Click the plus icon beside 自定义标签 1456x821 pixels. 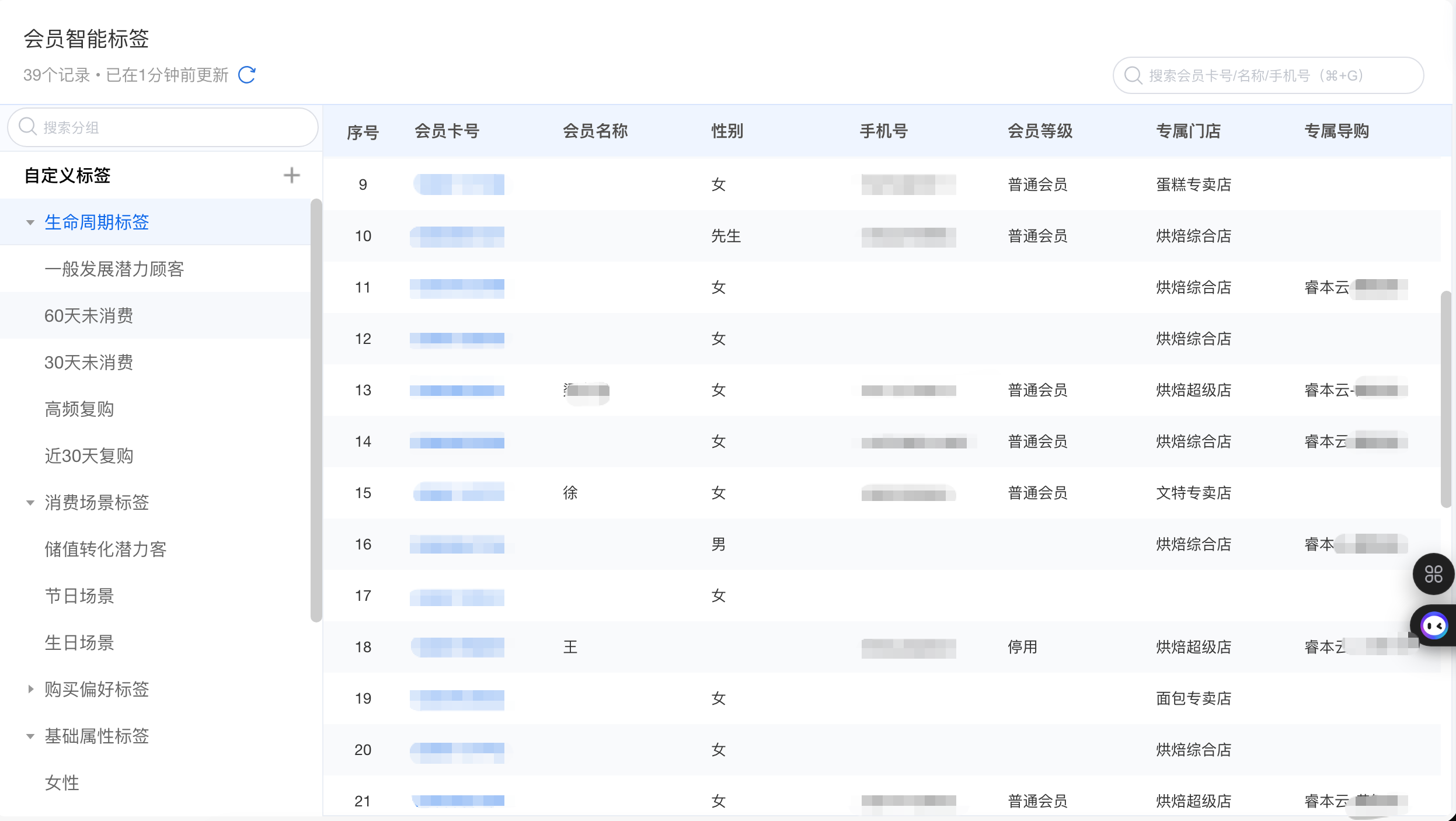tap(291, 175)
